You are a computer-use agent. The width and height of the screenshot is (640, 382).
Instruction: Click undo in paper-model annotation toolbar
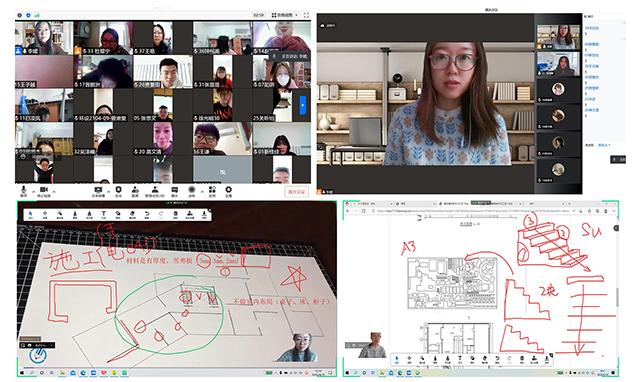pyautogui.click(x=147, y=214)
